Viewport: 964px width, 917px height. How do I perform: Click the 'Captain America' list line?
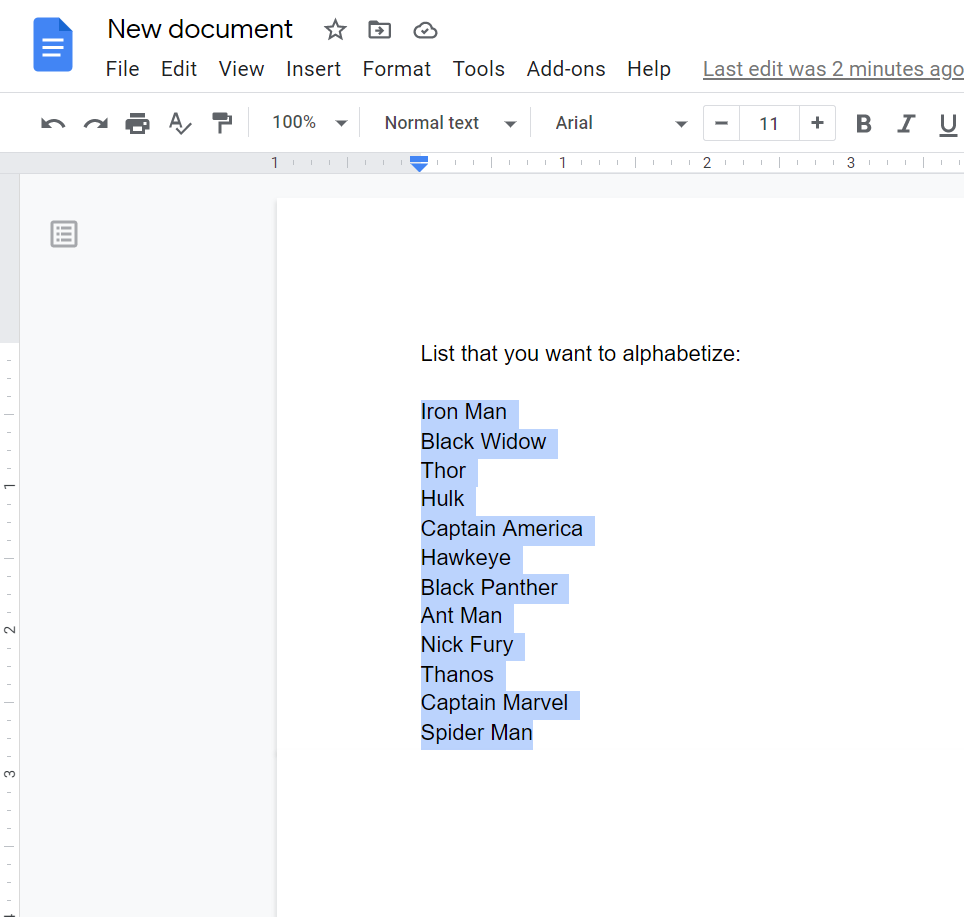[x=502, y=529]
